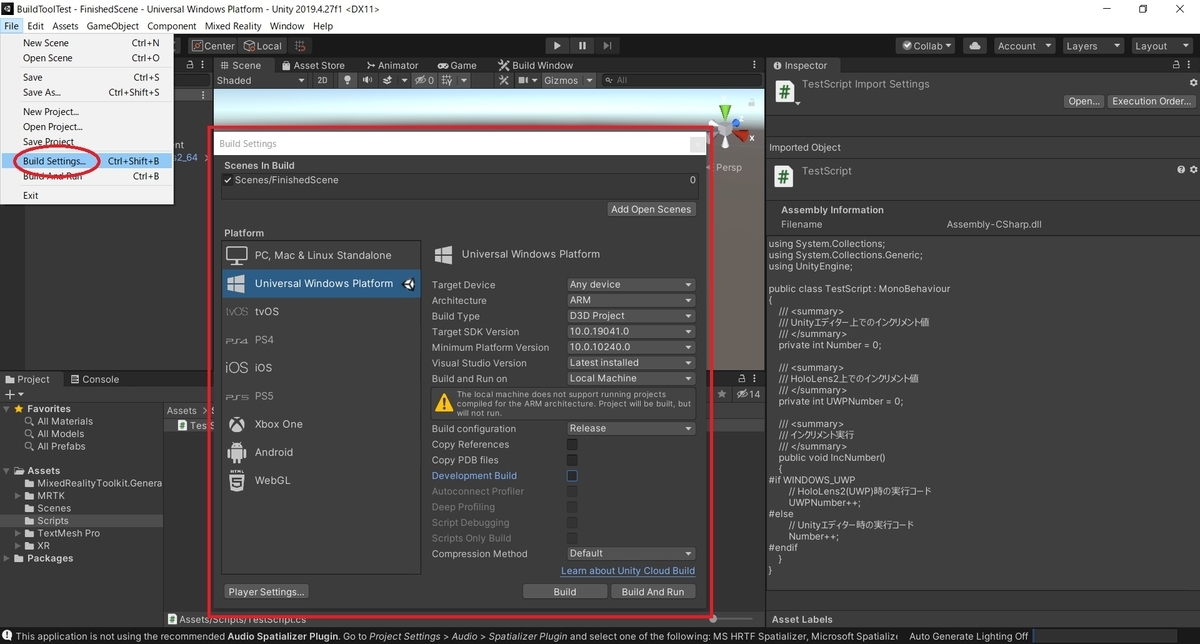Viewport: 1200px width, 644px height.
Task: Select WebGL platform in Build Settings
Action: click(x=321, y=480)
